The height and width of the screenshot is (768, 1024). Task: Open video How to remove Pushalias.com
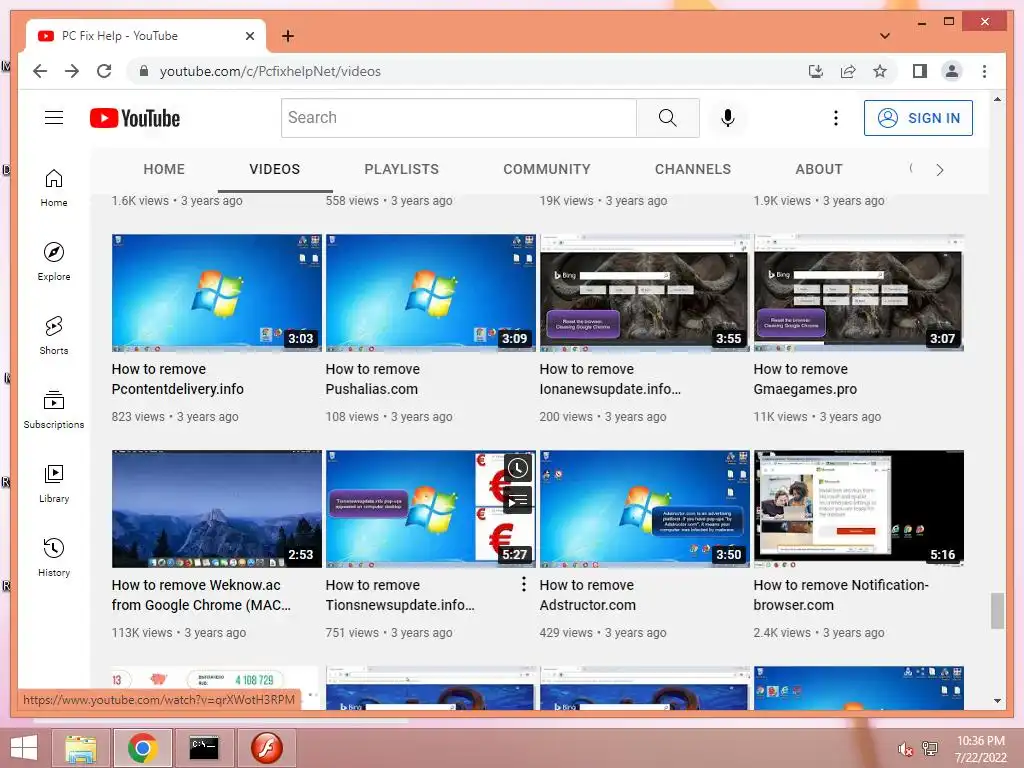373,379
